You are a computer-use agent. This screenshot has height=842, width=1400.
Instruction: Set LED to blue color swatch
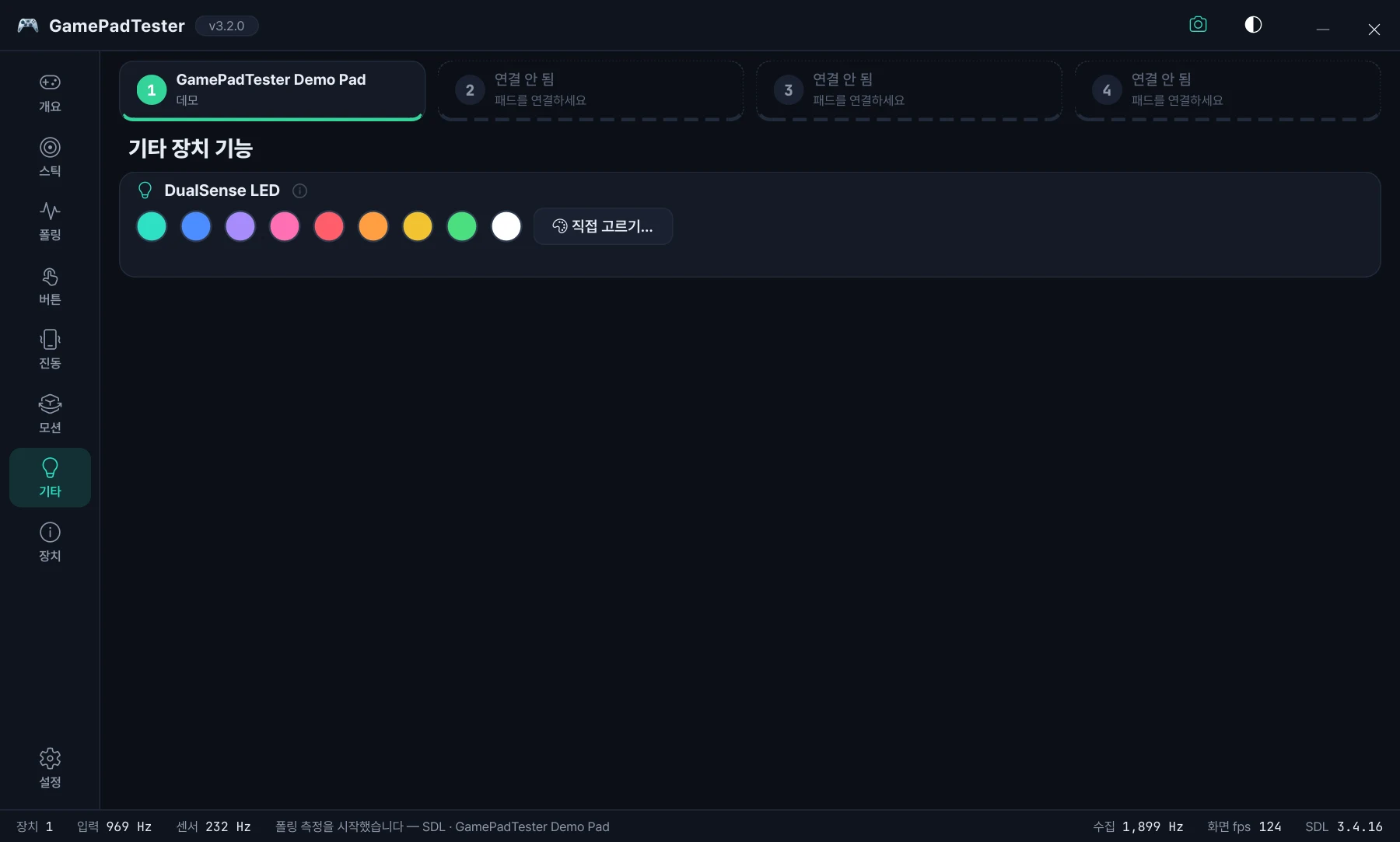(x=196, y=226)
